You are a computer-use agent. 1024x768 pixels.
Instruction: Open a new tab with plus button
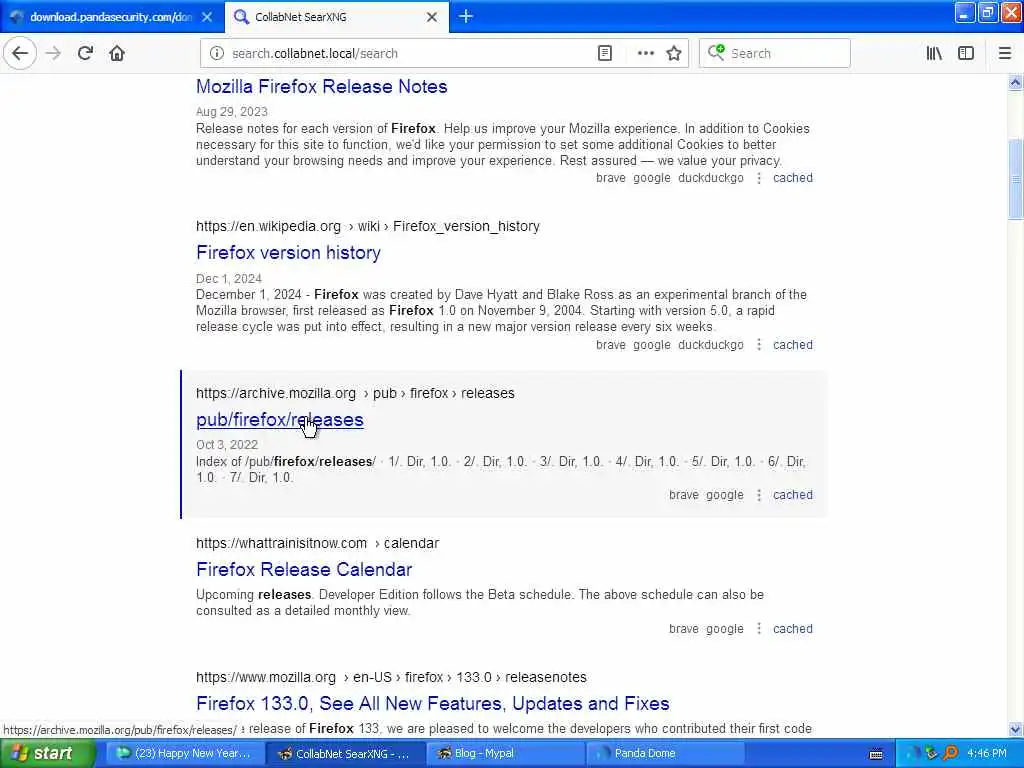(466, 16)
